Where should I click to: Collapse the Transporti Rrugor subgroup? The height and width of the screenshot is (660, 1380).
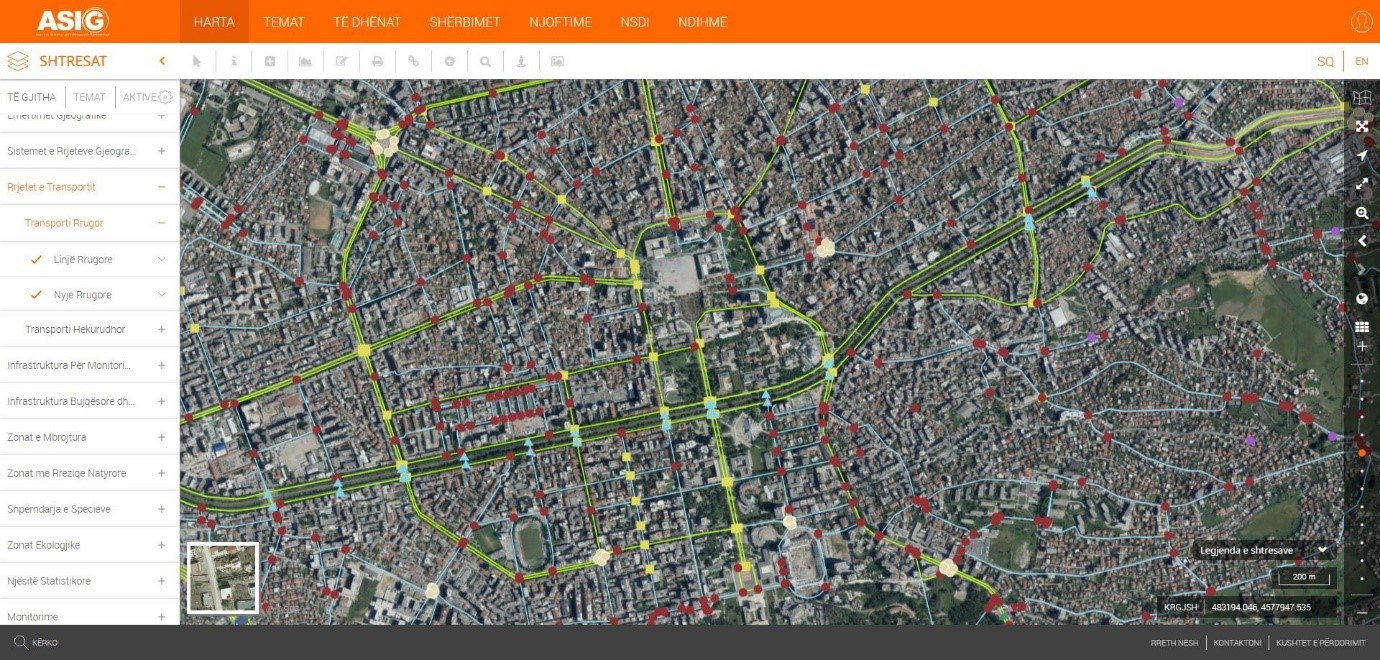click(x=161, y=223)
